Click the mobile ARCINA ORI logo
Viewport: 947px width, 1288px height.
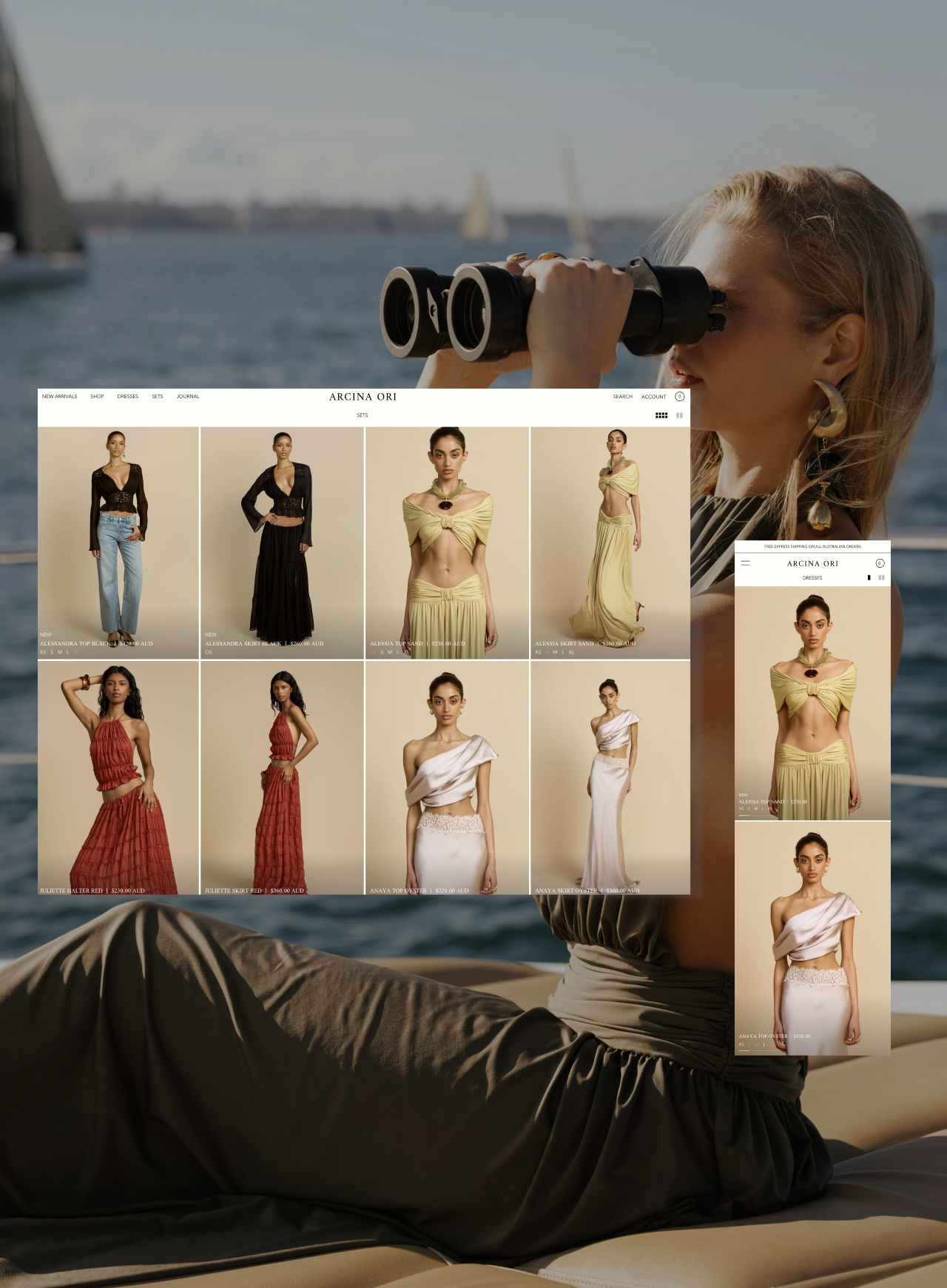click(x=812, y=563)
